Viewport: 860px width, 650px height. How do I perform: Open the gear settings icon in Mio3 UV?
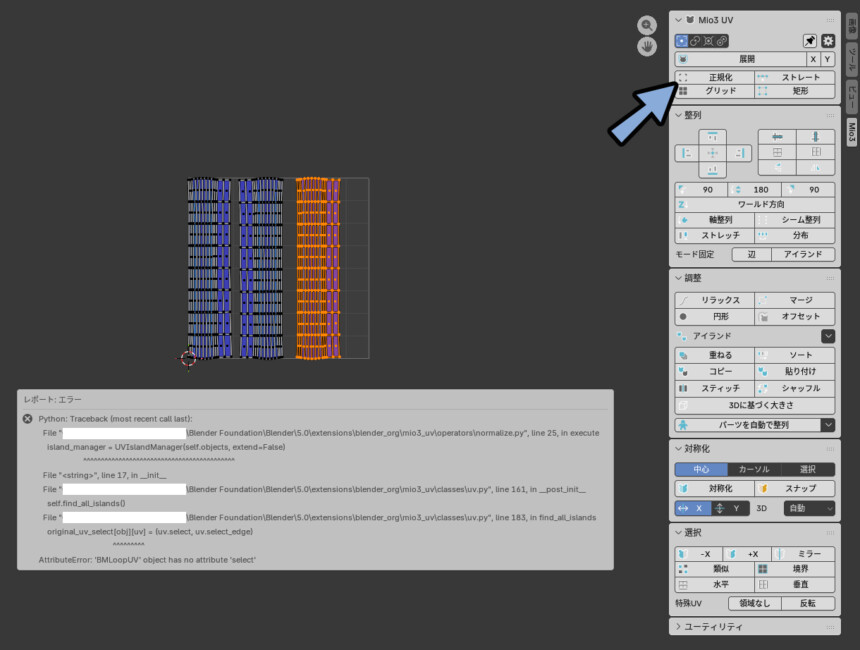(828, 40)
